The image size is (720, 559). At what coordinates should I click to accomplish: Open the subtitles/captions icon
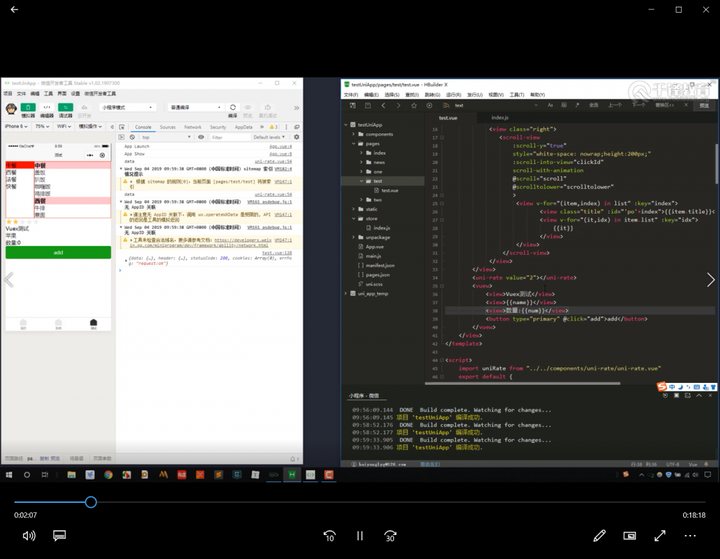[x=59, y=536]
